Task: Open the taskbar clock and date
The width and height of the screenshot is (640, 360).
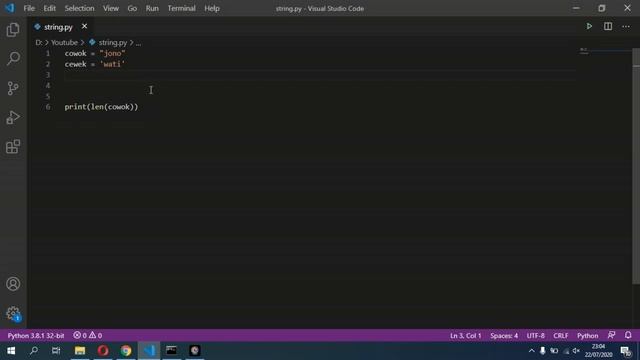Action: (598, 351)
